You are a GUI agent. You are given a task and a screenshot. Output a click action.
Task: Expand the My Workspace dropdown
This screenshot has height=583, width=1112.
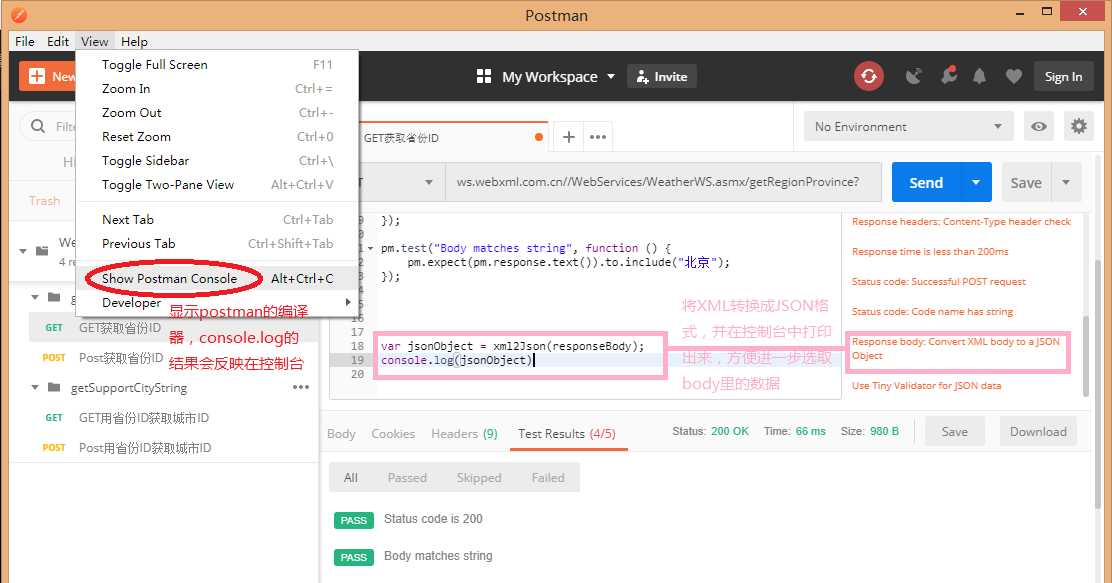coord(611,77)
